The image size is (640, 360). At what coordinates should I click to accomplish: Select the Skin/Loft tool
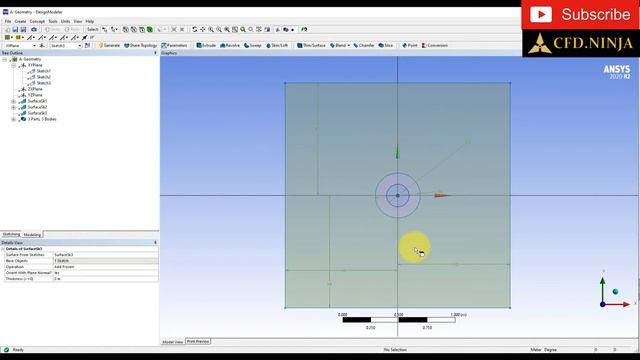click(x=277, y=45)
